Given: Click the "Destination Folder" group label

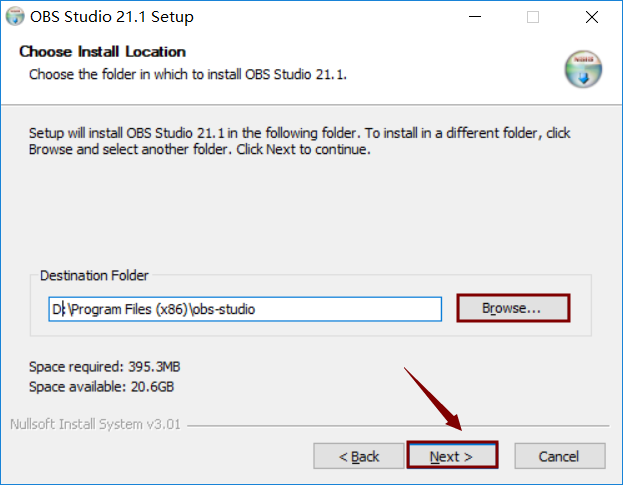Looking at the screenshot, I should pyautogui.click(x=94, y=275).
